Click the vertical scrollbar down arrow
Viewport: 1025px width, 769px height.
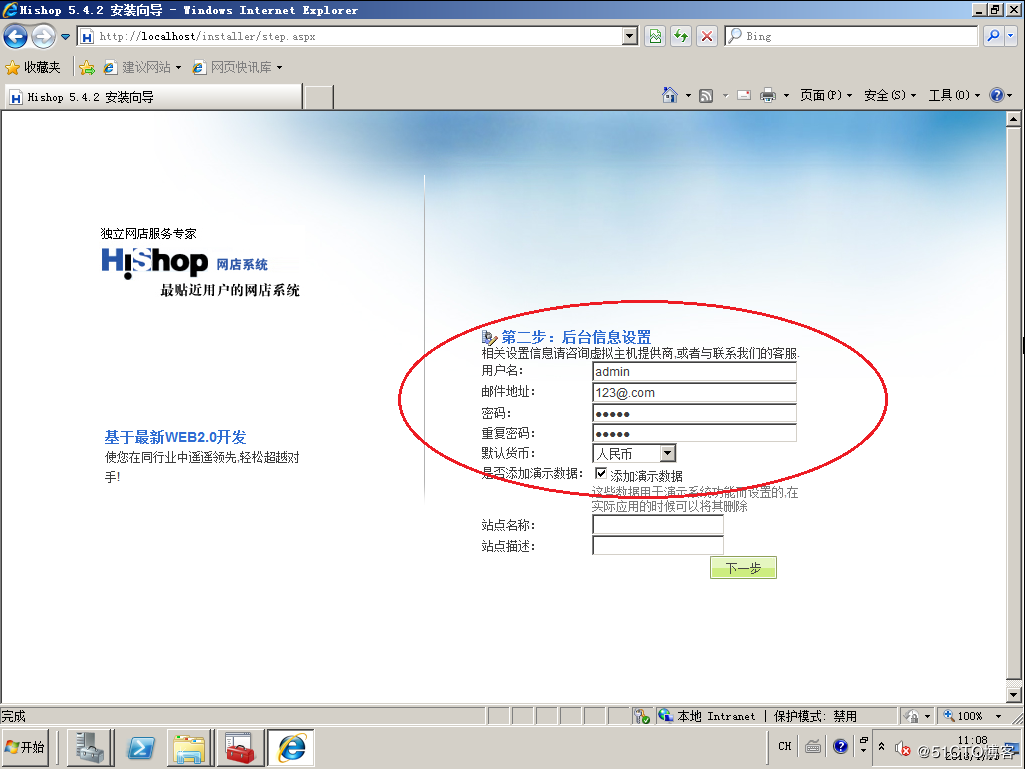(x=1013, y=694)
